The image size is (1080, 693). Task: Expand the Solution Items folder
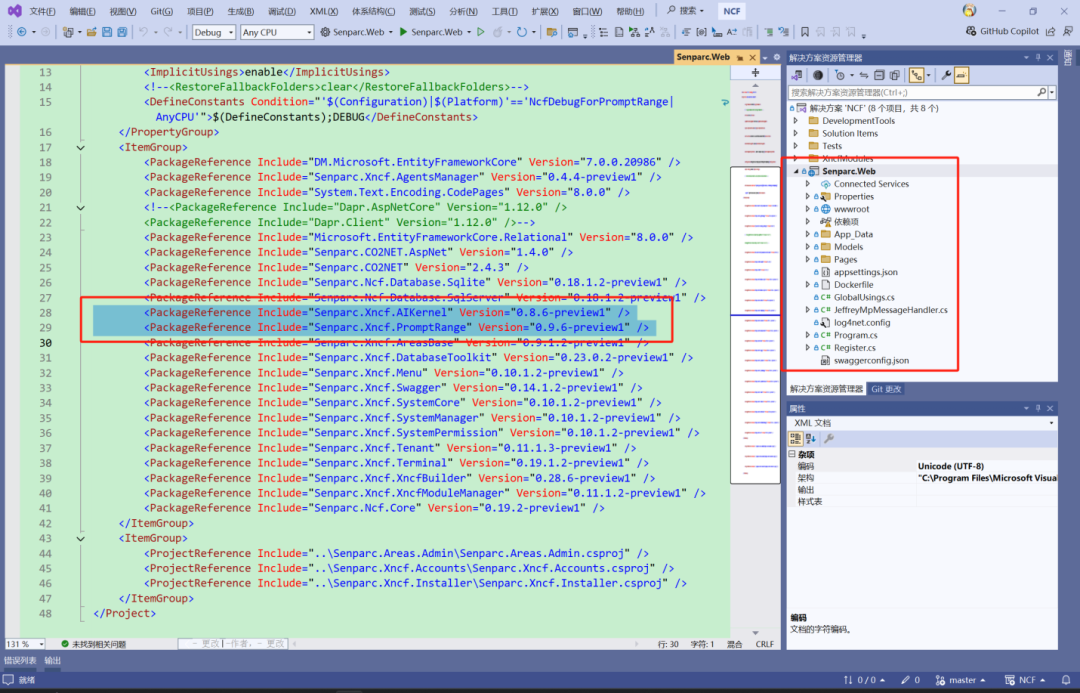796,133
